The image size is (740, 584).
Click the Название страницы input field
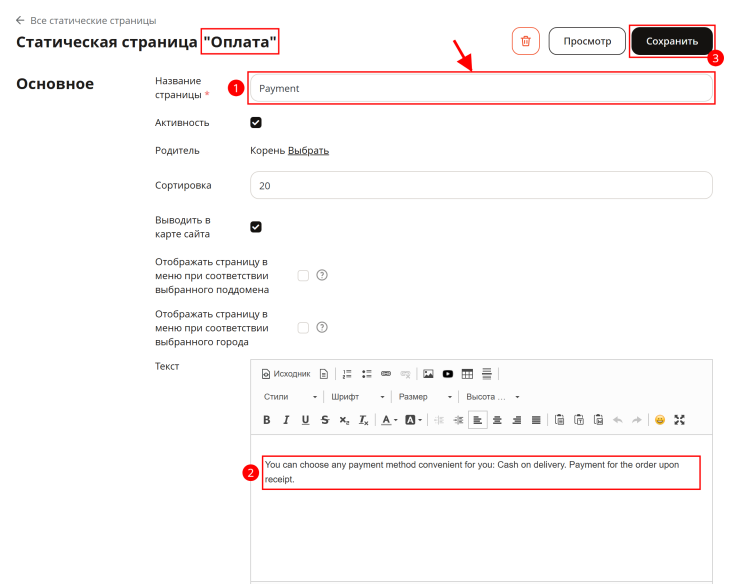[481, 88]
